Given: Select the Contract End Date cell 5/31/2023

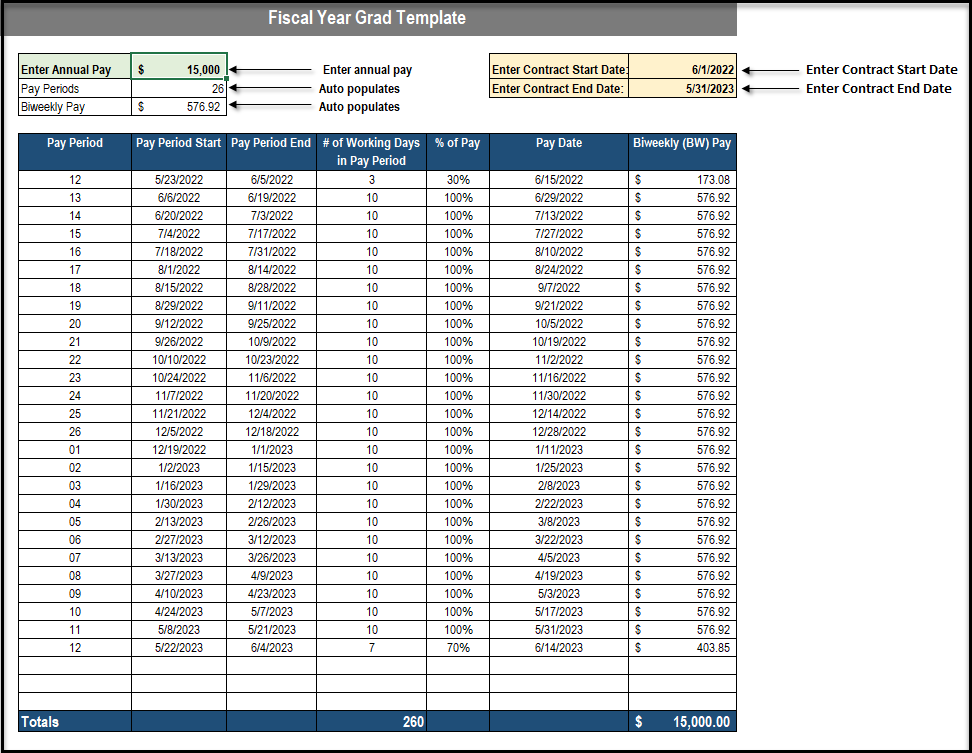Looking at the screenshot, I should [x=683, y=88].
